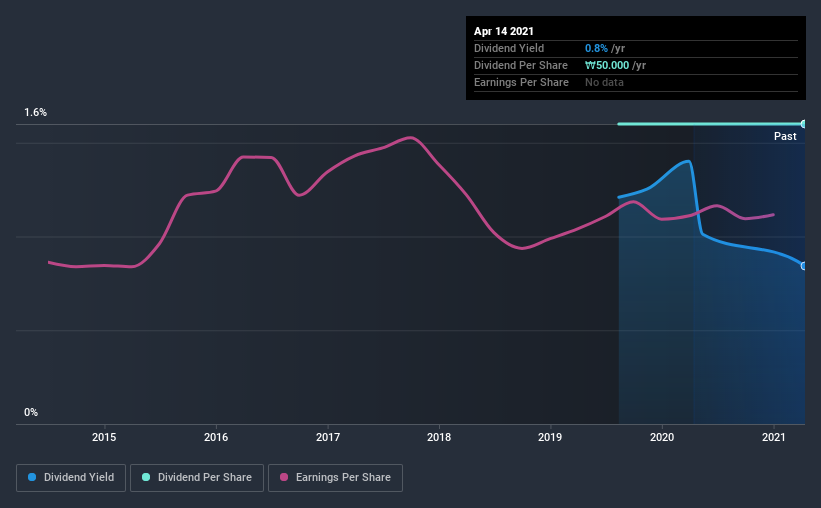Click the 0.8% Dividend Yield tooltip value
The width and height of the screenshot is (821, 508).
click(x=596, y=48)
